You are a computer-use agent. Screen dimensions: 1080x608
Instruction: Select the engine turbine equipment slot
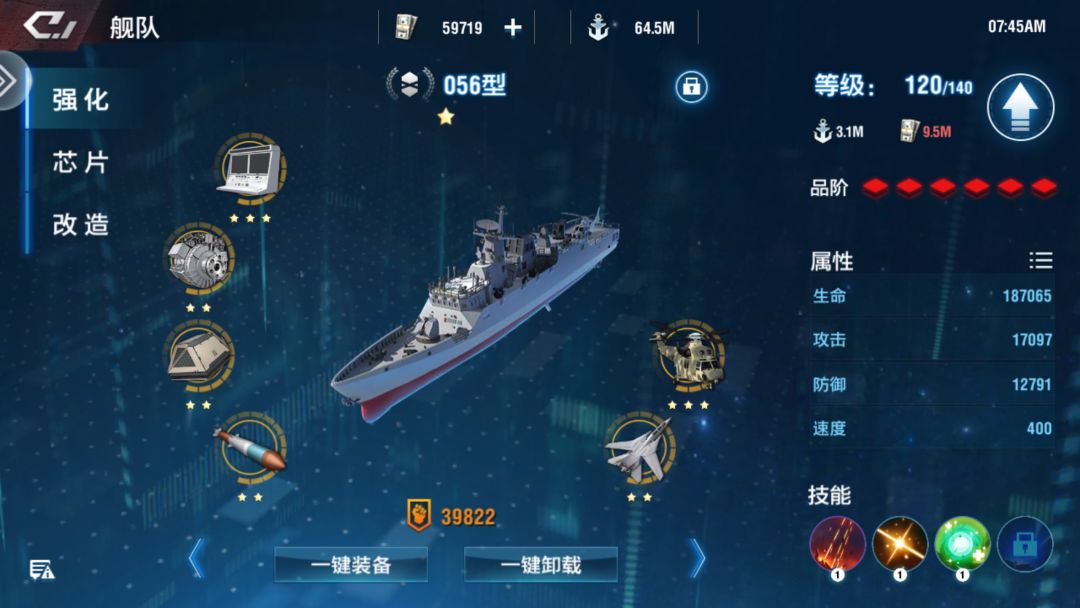[x=199, y=258]
